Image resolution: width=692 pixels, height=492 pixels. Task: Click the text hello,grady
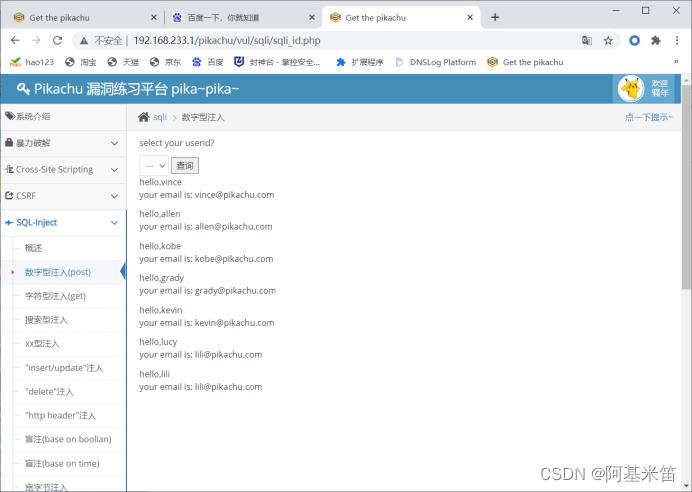point(162,278)
